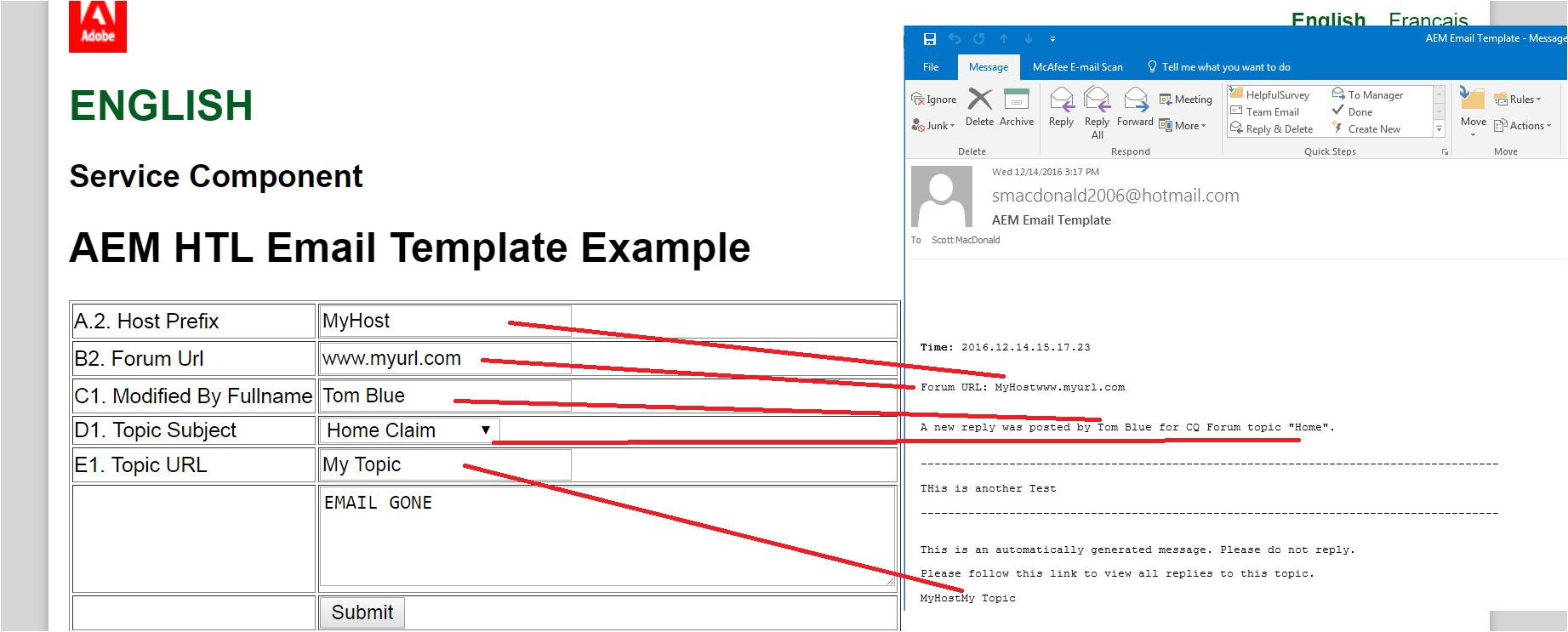This screenshot has width=1568, height=632.
Task: Open the Rules dropdown
Action: coord(1518,100)
